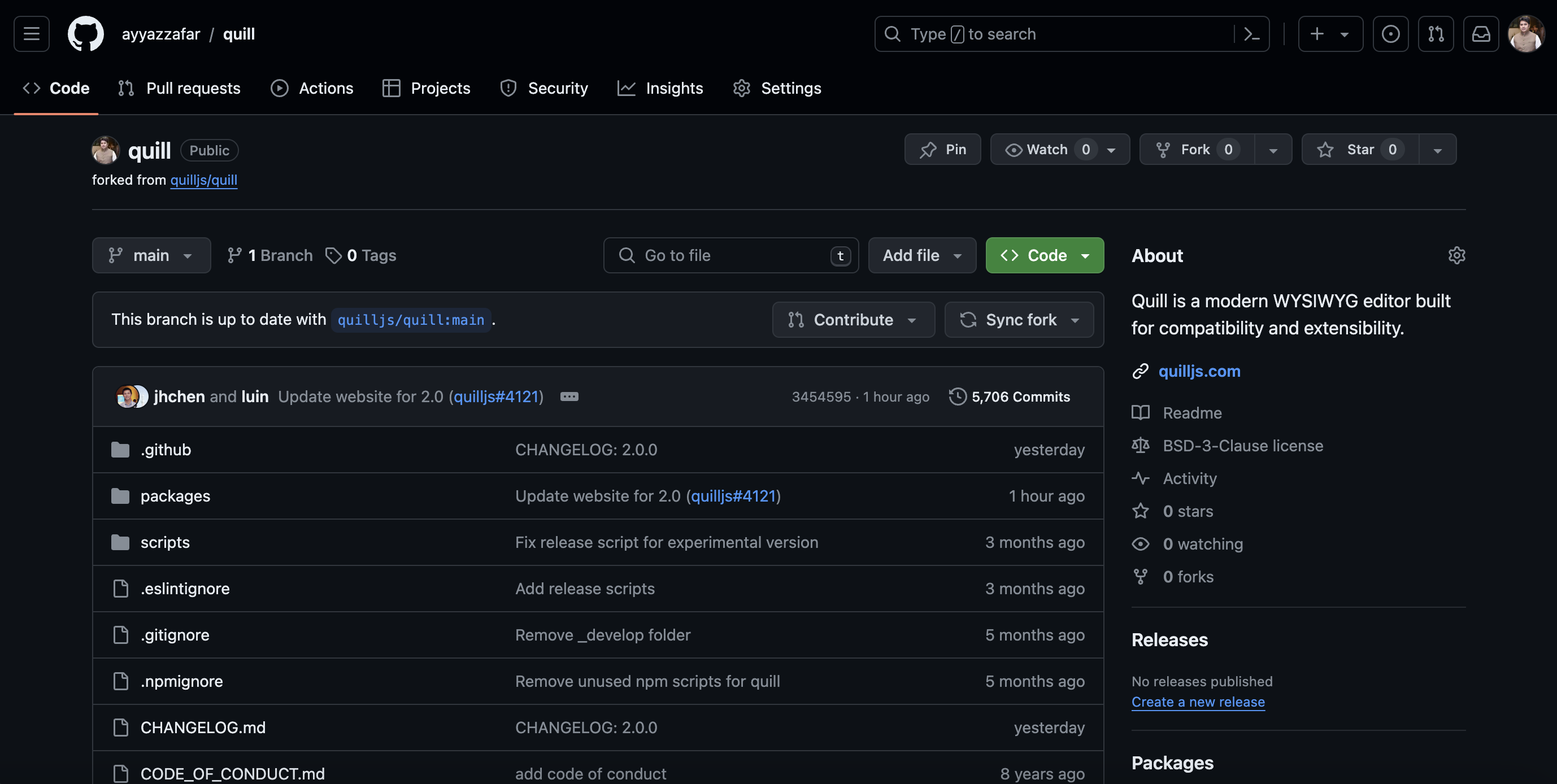Open the packages folder
The height and width of the screenshot is (784, 1557).
coord(175,496)
